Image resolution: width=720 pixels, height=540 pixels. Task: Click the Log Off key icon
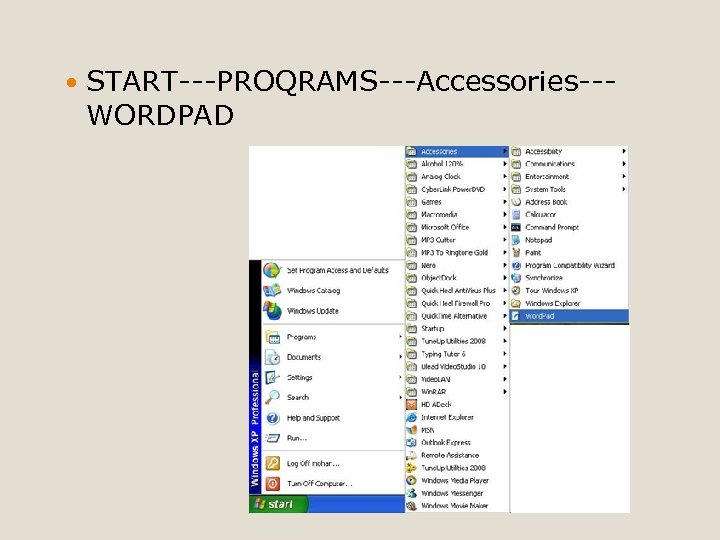tap(273, 463)
